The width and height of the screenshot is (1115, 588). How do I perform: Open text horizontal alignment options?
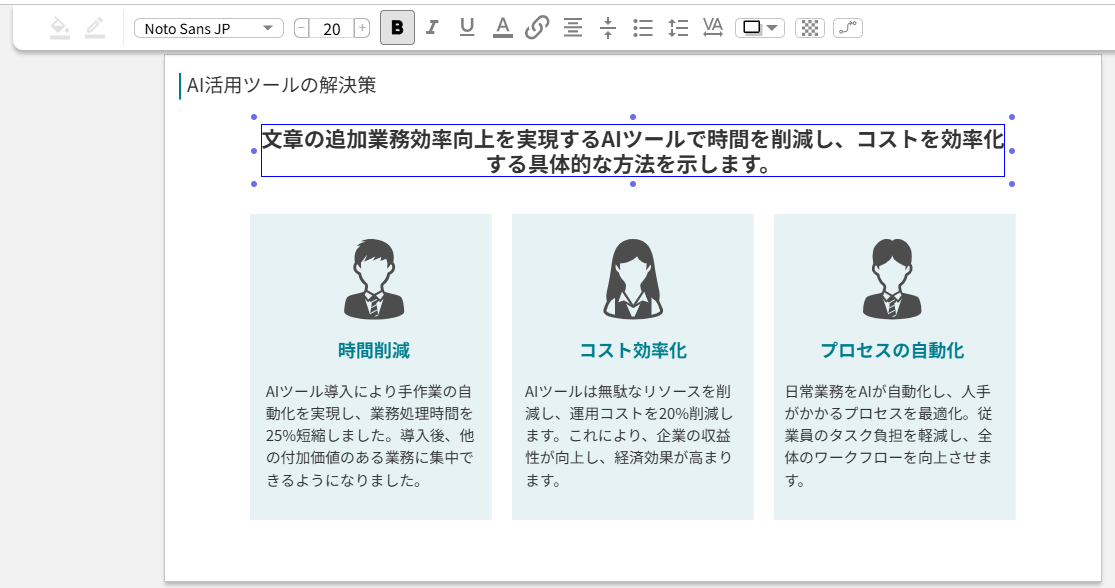tap(572, 28)
